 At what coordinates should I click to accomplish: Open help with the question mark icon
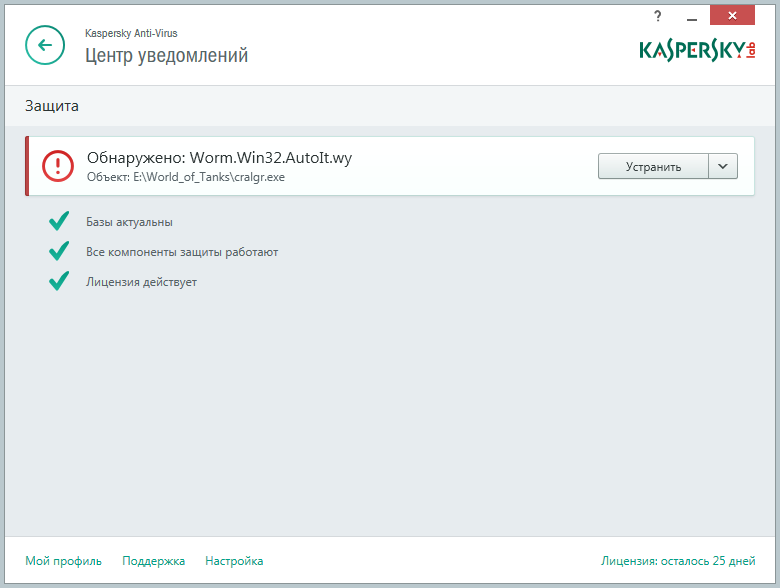[x=658, y=16]
